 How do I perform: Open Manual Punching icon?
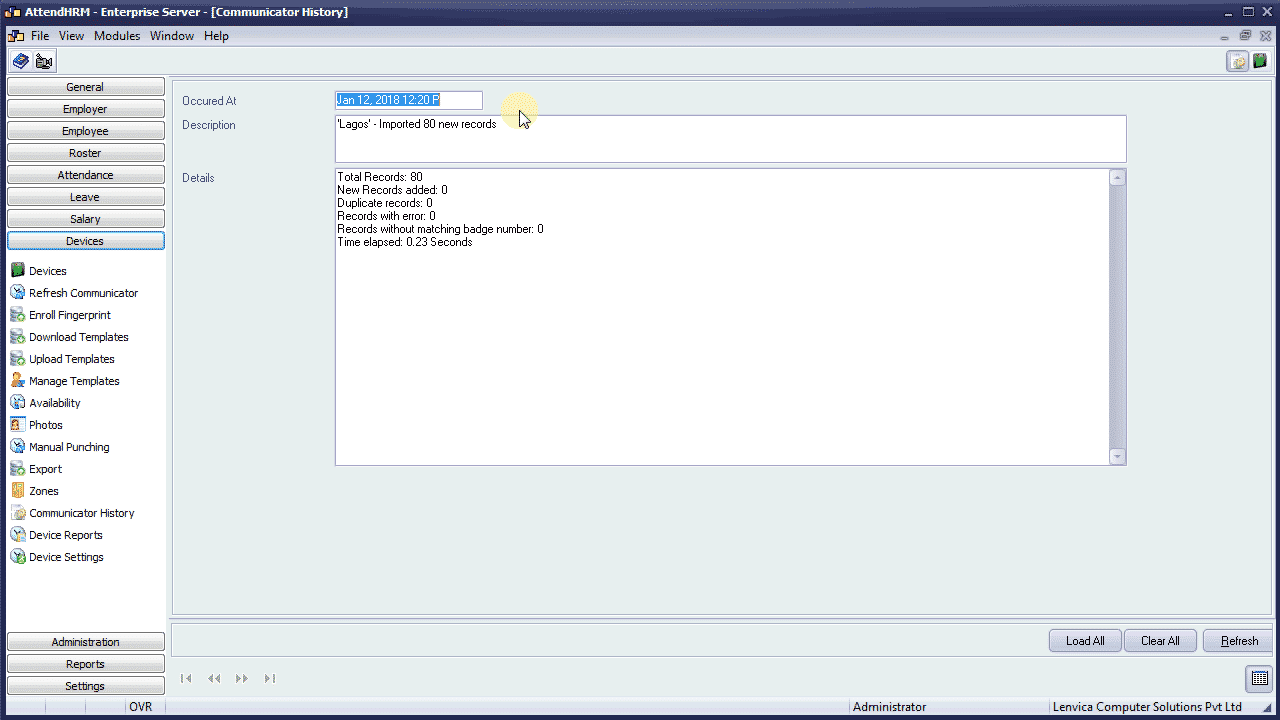pyautogui.click(x=17, y=447)
